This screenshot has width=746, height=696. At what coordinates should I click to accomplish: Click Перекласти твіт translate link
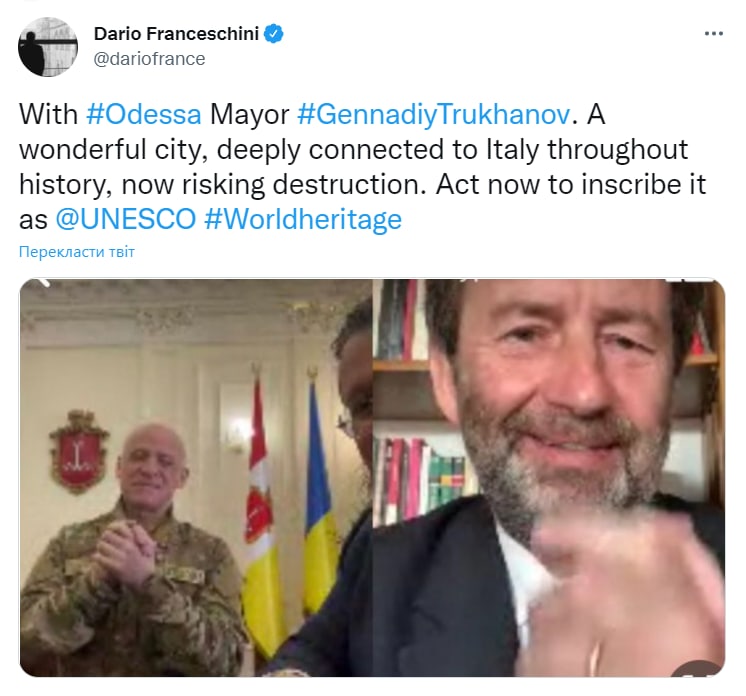(x=77, y=251)
